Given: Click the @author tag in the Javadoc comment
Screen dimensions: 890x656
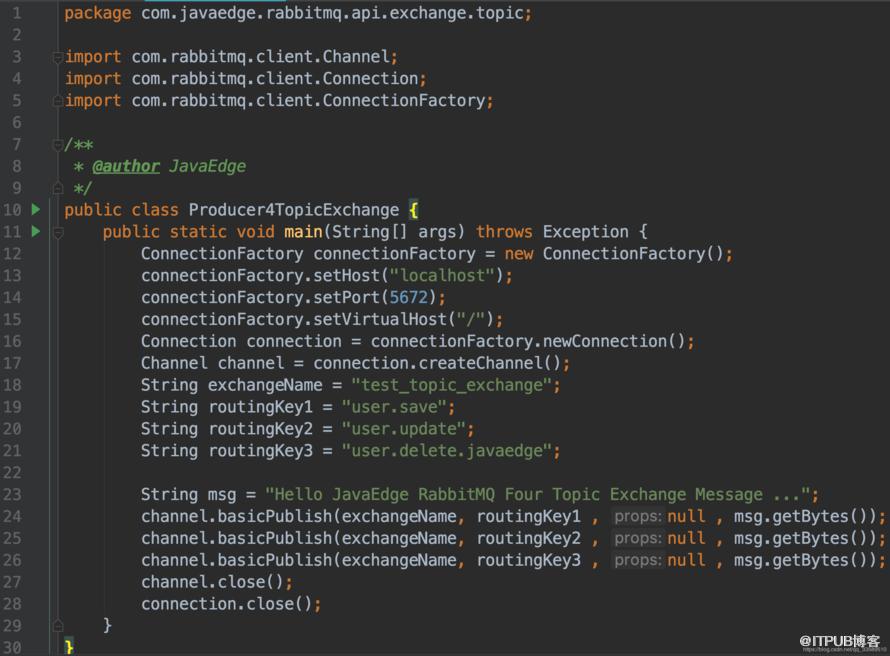Looking at the screenshot, I should (x=126, y=166).
